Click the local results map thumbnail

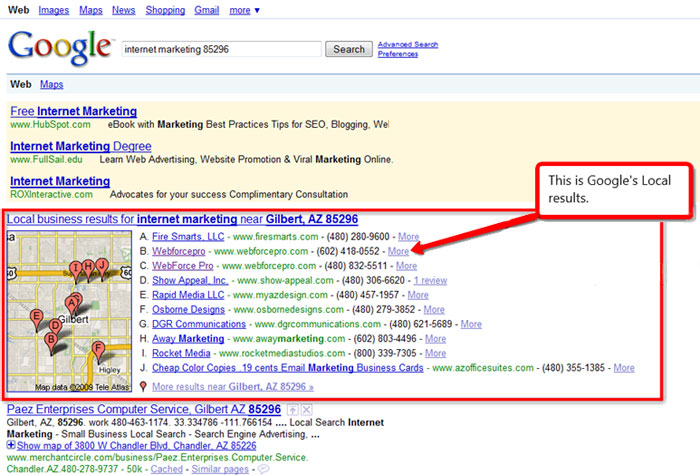tap(69, 311)
